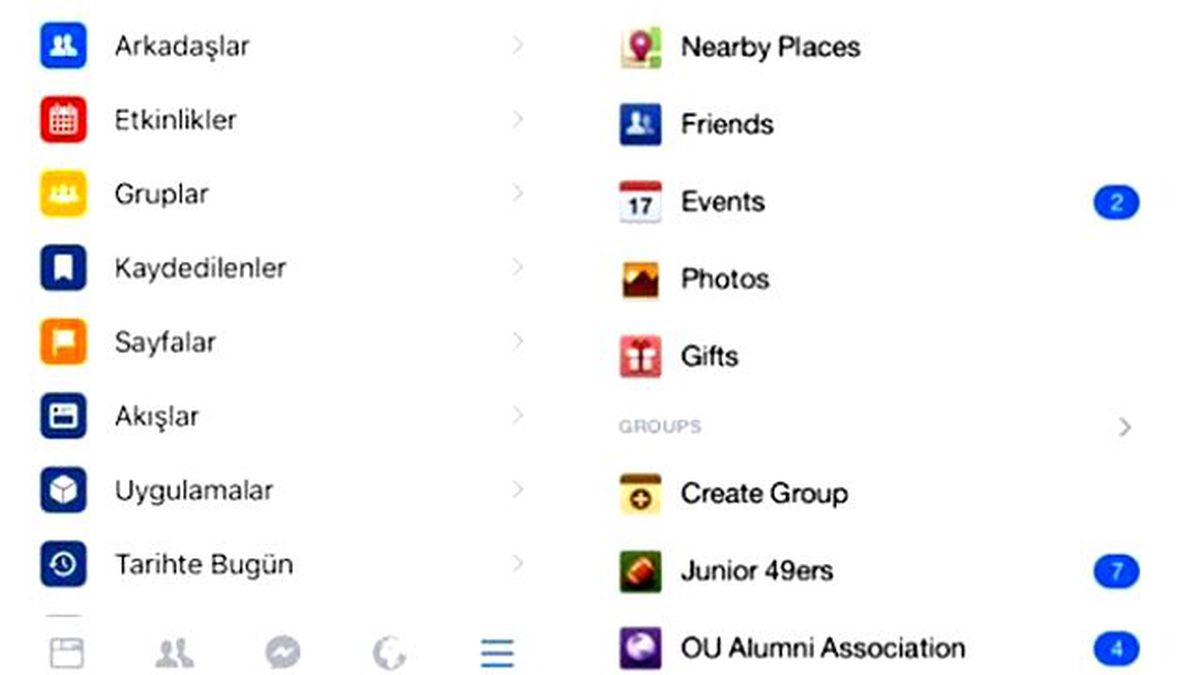Open the Photos landscape icon
This screenshot has width=1200, height=675.
click(x=640, y=280)
